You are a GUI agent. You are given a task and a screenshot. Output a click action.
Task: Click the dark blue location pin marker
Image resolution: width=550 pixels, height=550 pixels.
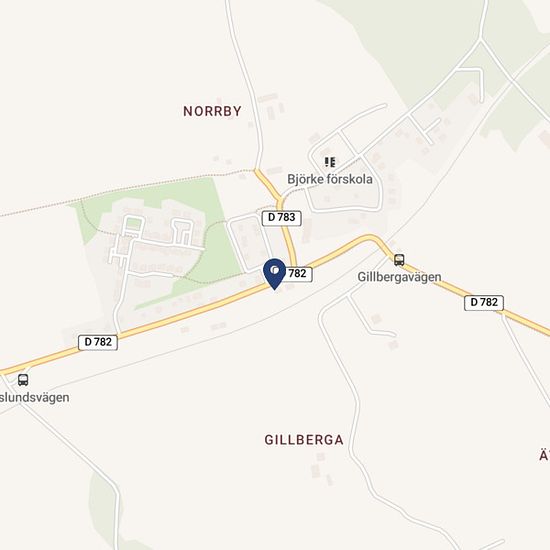[x=274, y=274]
